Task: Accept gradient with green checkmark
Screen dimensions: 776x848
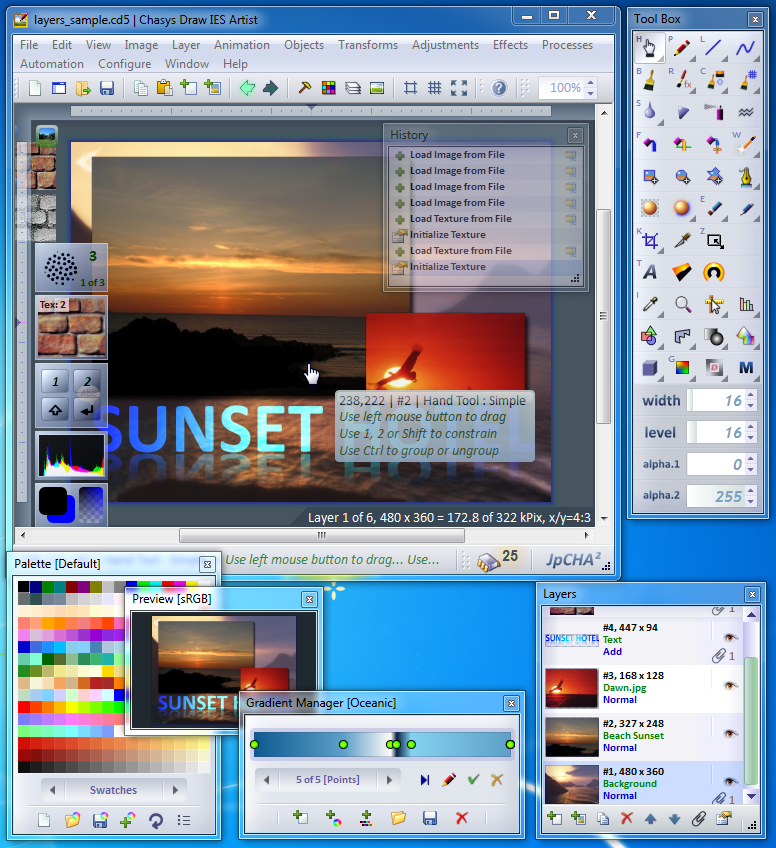Action: tap(473, 780)
